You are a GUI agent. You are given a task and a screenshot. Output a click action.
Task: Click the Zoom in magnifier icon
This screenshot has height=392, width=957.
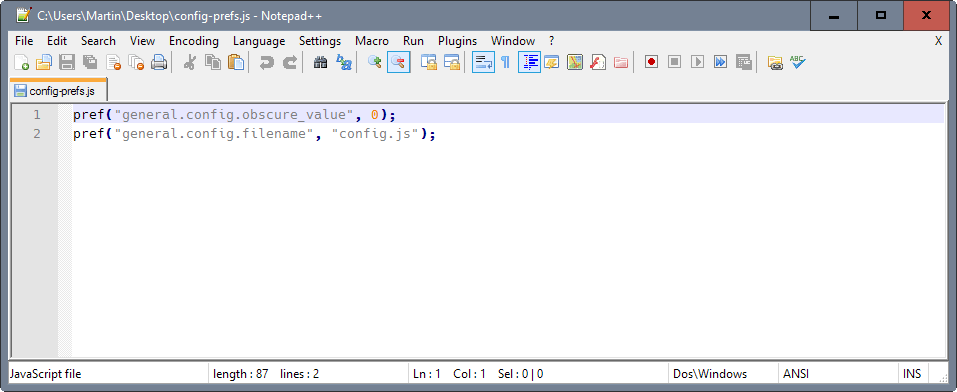tap(375, 62)
